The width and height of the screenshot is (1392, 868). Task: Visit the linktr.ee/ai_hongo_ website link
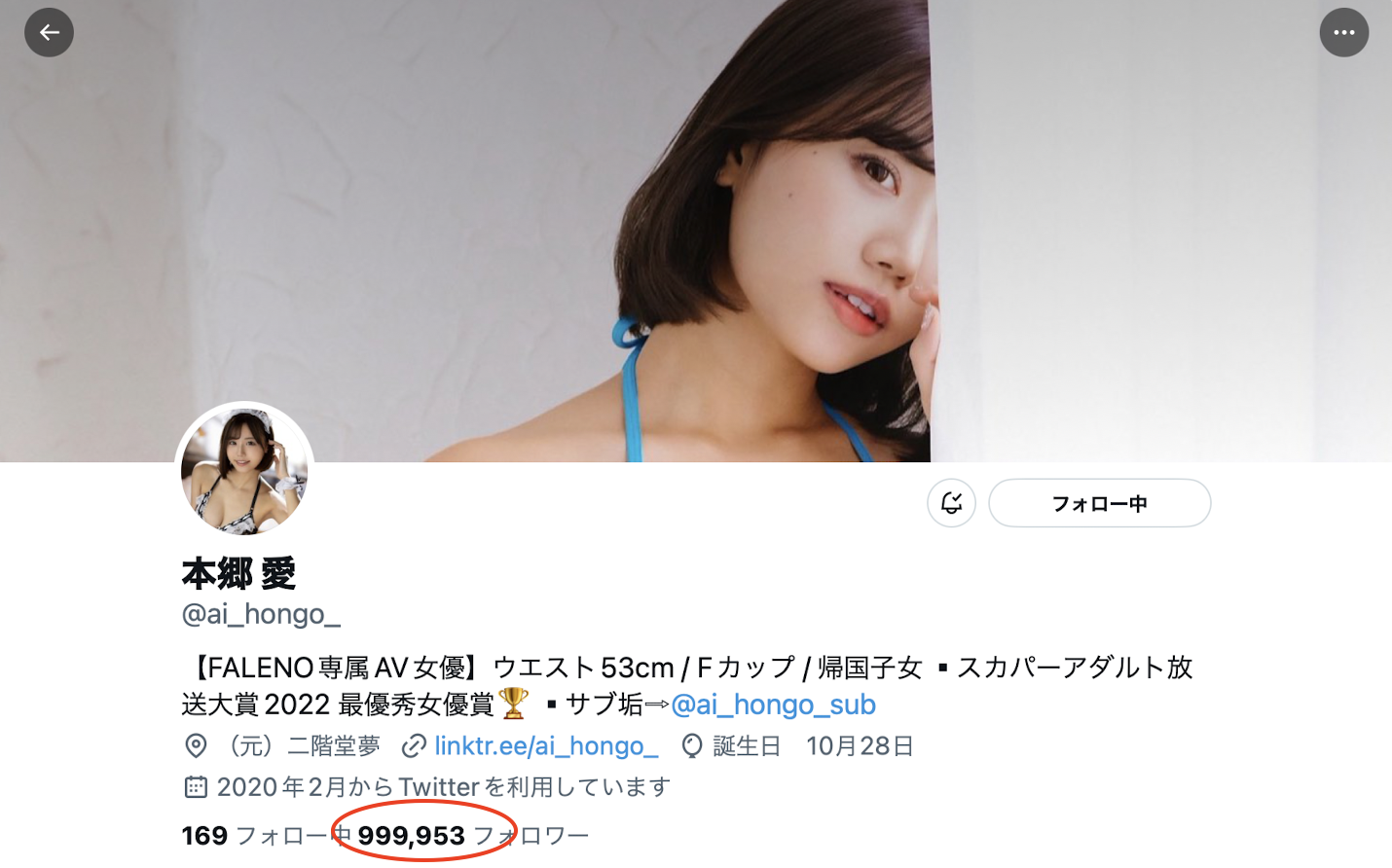pos(546,745)
